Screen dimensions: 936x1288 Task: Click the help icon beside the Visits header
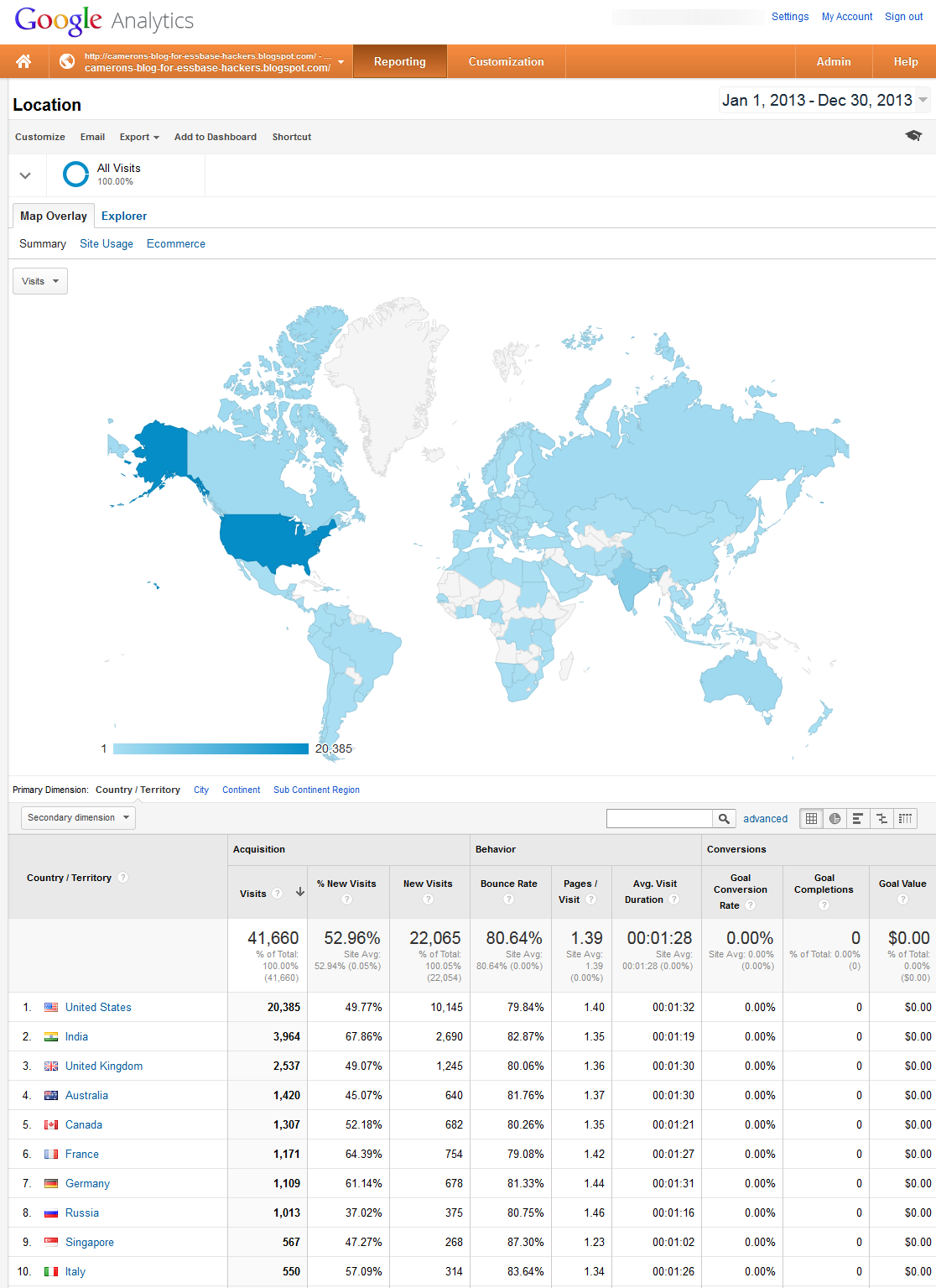pos(278,894)
